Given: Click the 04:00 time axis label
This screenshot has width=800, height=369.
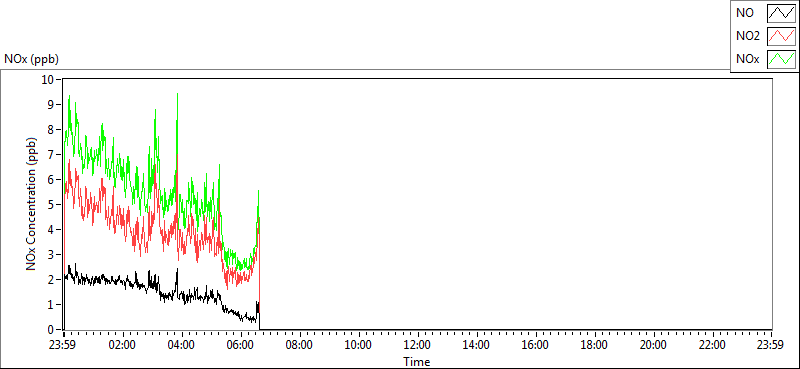Looking at the screenshot, I should (x=181, y=344).
